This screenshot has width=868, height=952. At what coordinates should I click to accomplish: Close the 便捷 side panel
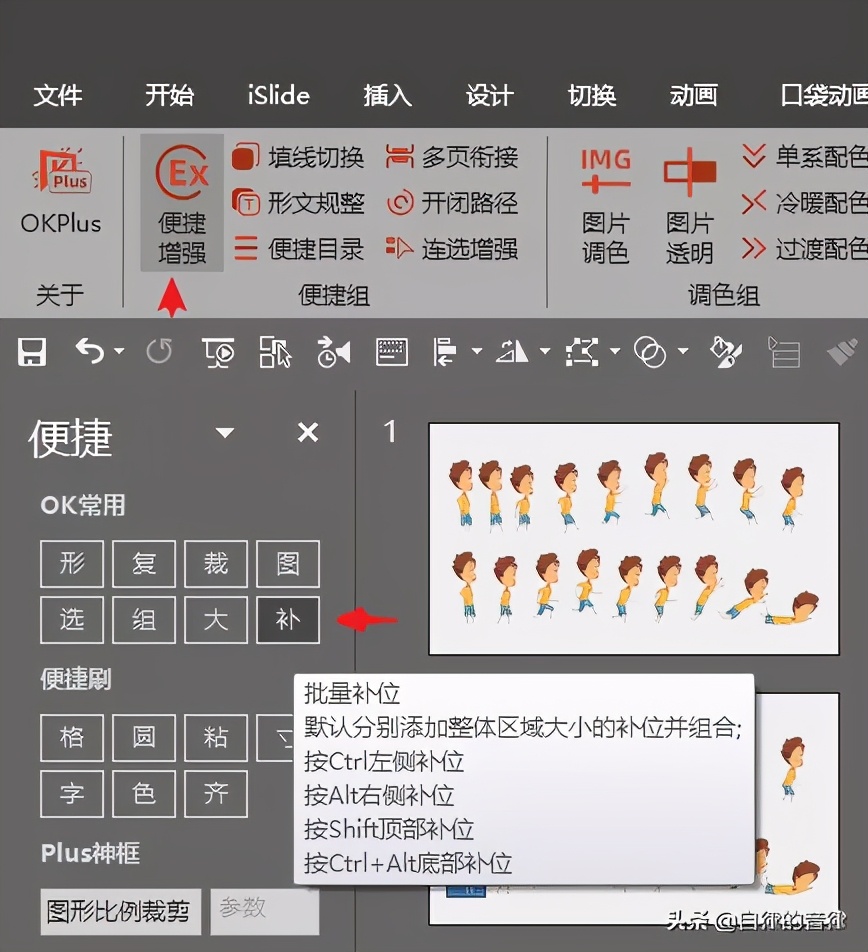tap(308, 432)
